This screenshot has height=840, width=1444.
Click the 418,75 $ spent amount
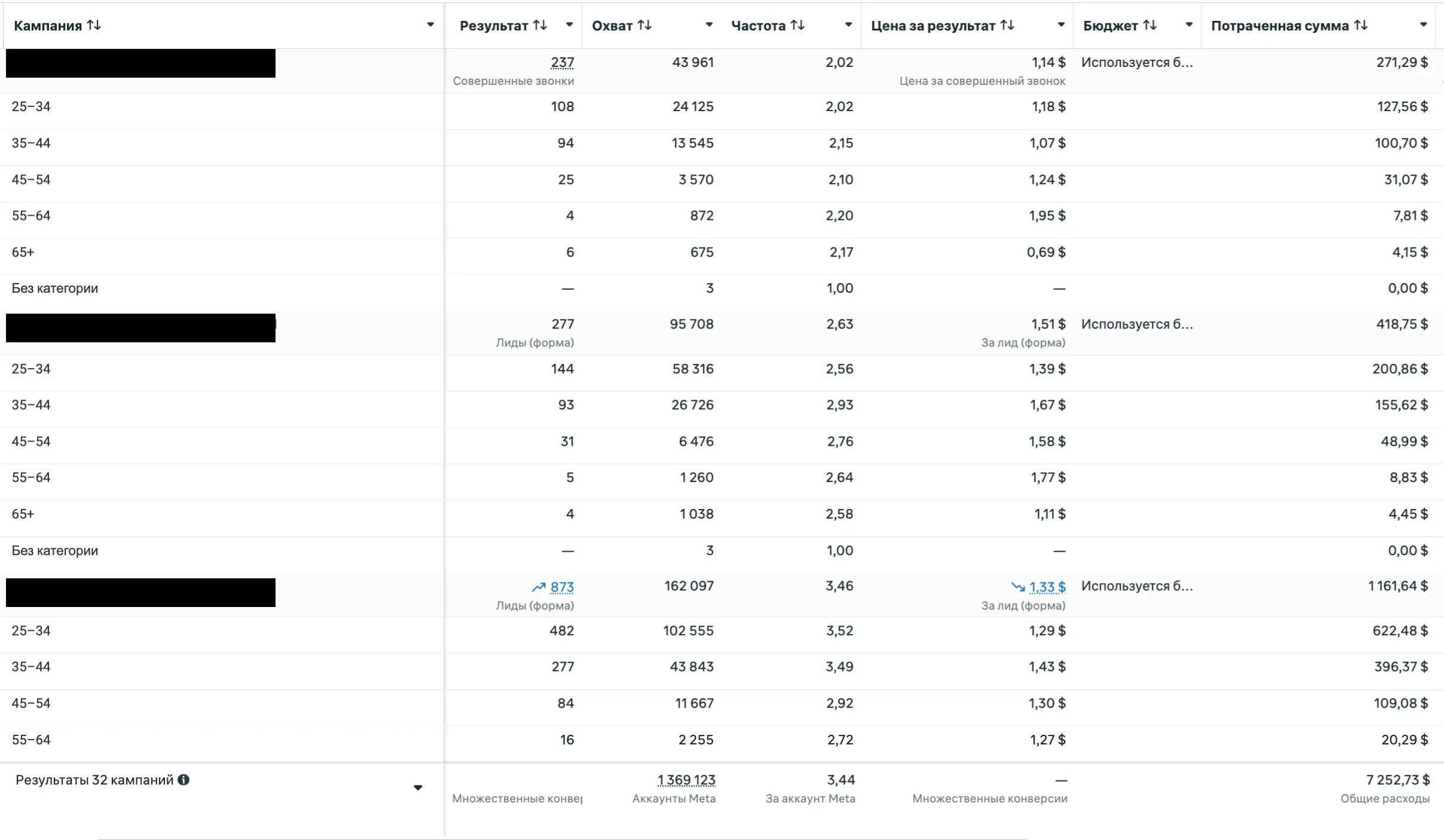coord(1402,324)
